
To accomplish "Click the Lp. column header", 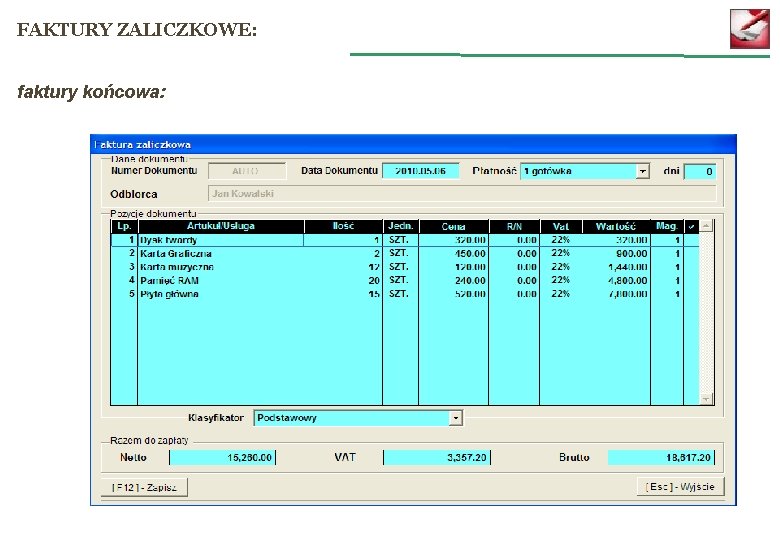I will (124, 226).
